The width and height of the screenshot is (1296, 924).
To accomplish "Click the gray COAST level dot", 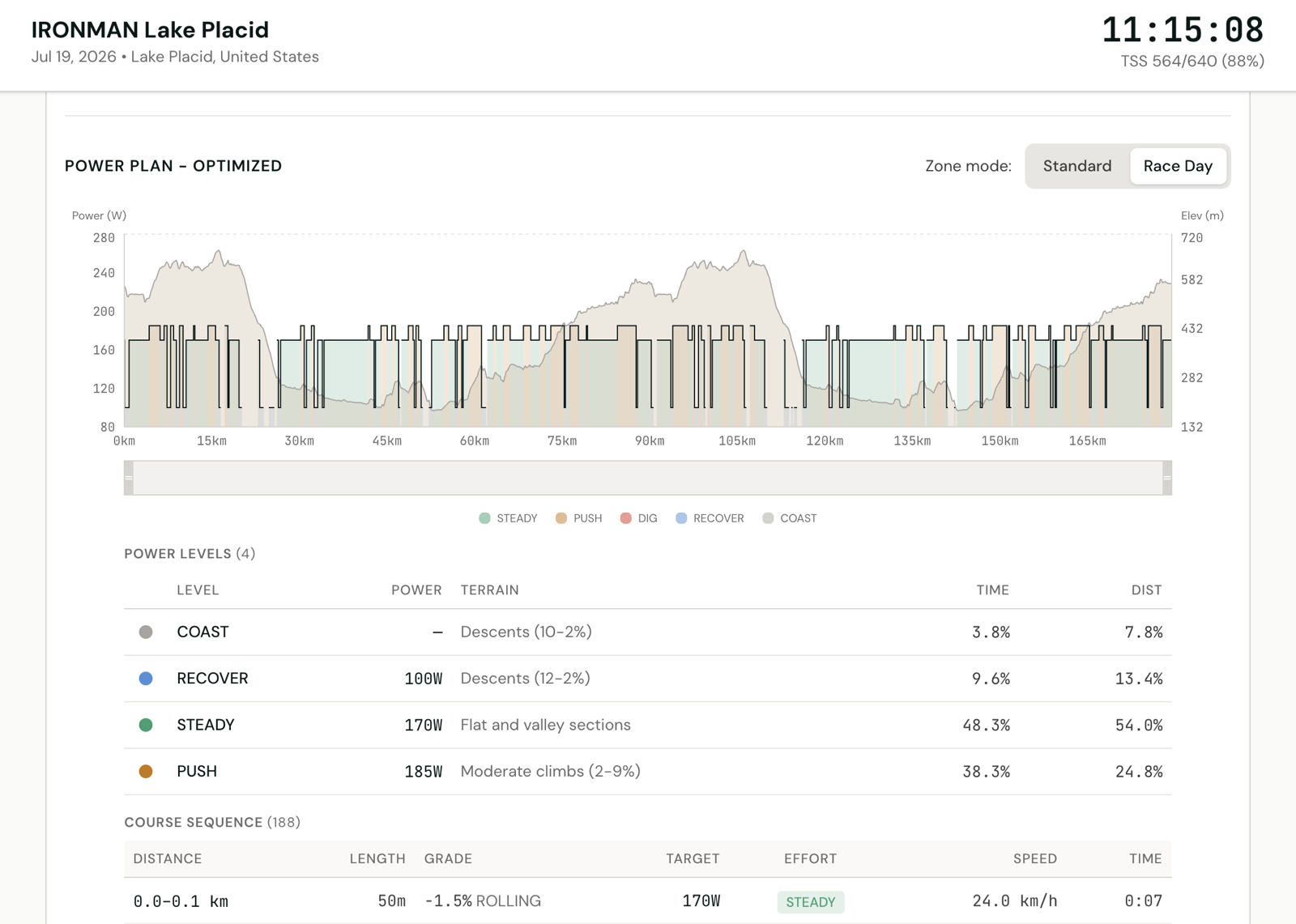I will 146,632.
